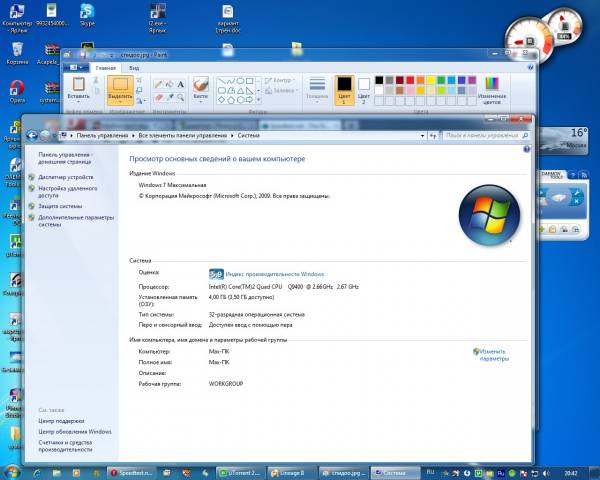600x480 pixels.
Task: Expand the Вставить paste dropdown arrow
Action: coord(78,102)
